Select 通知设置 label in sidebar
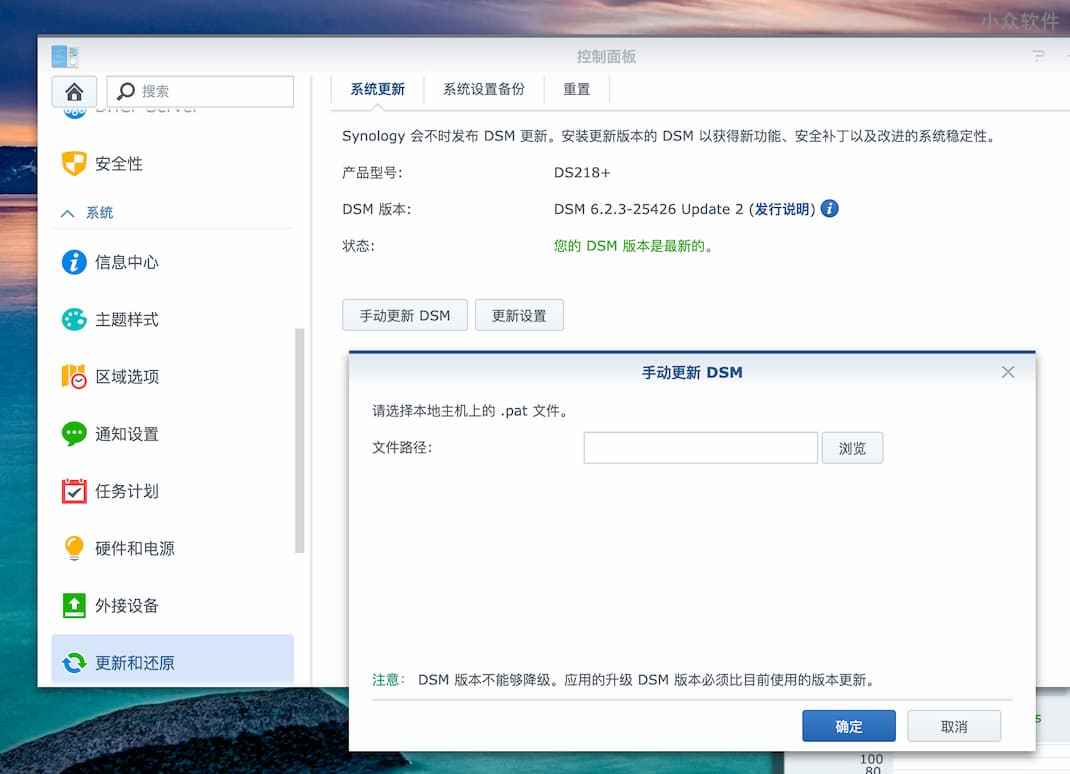 click(x=127, y=434)
